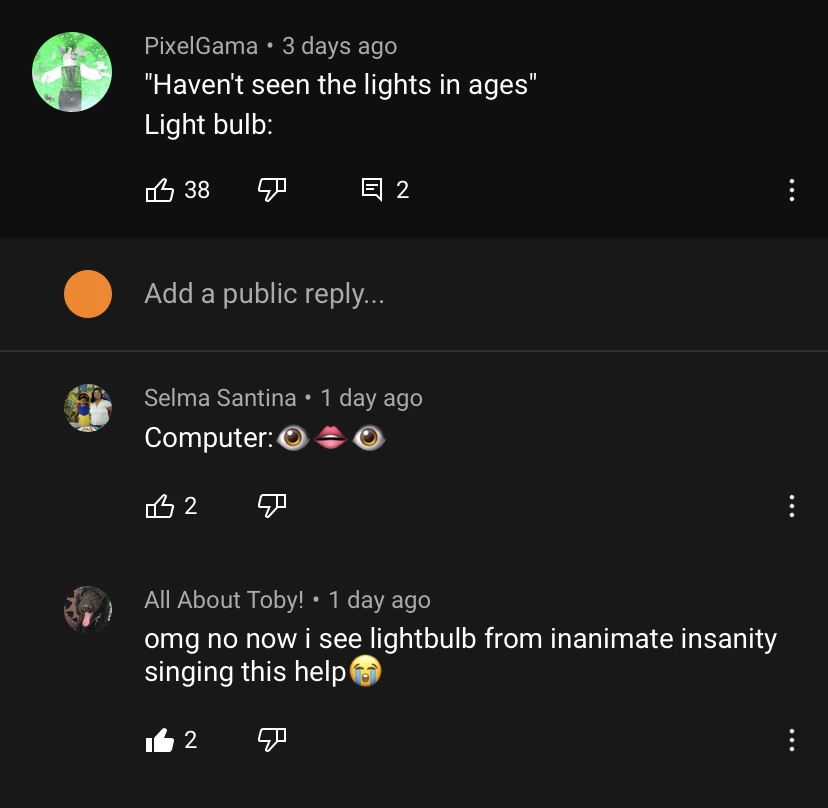The image size is (828, 808).
Task: Click All About Toby! profile avatar
Action: (x=88, y=609)
